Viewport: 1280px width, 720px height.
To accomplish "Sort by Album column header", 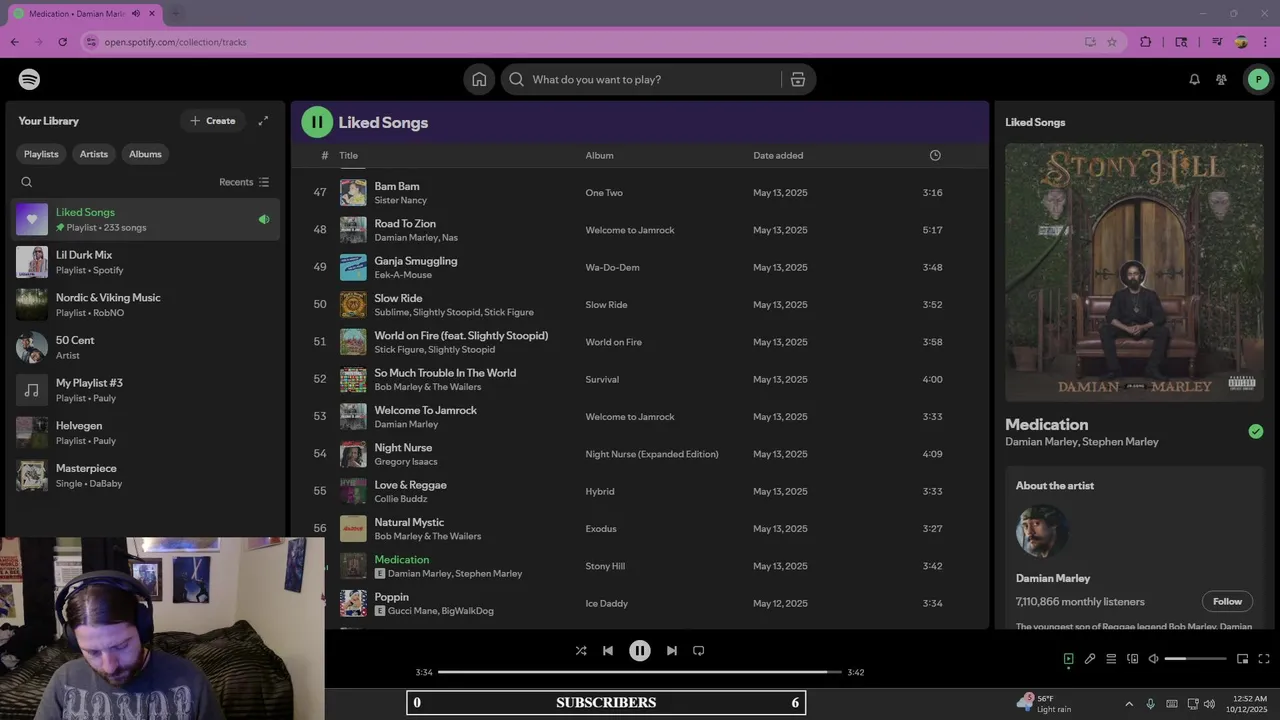I will click(x=599, y=155).
